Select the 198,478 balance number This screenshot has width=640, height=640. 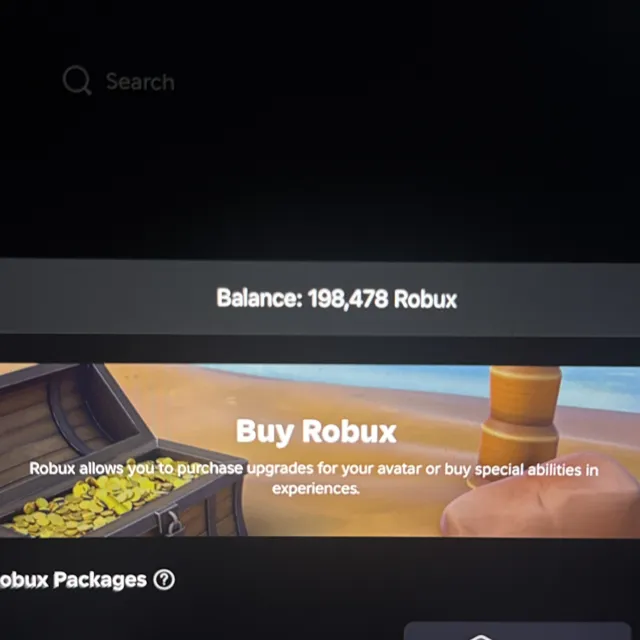point(348,299)
